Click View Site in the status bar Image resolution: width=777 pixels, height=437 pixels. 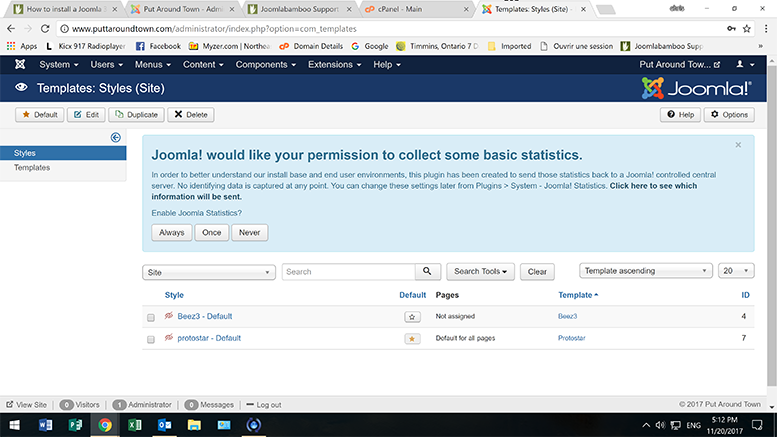[26, 405]
